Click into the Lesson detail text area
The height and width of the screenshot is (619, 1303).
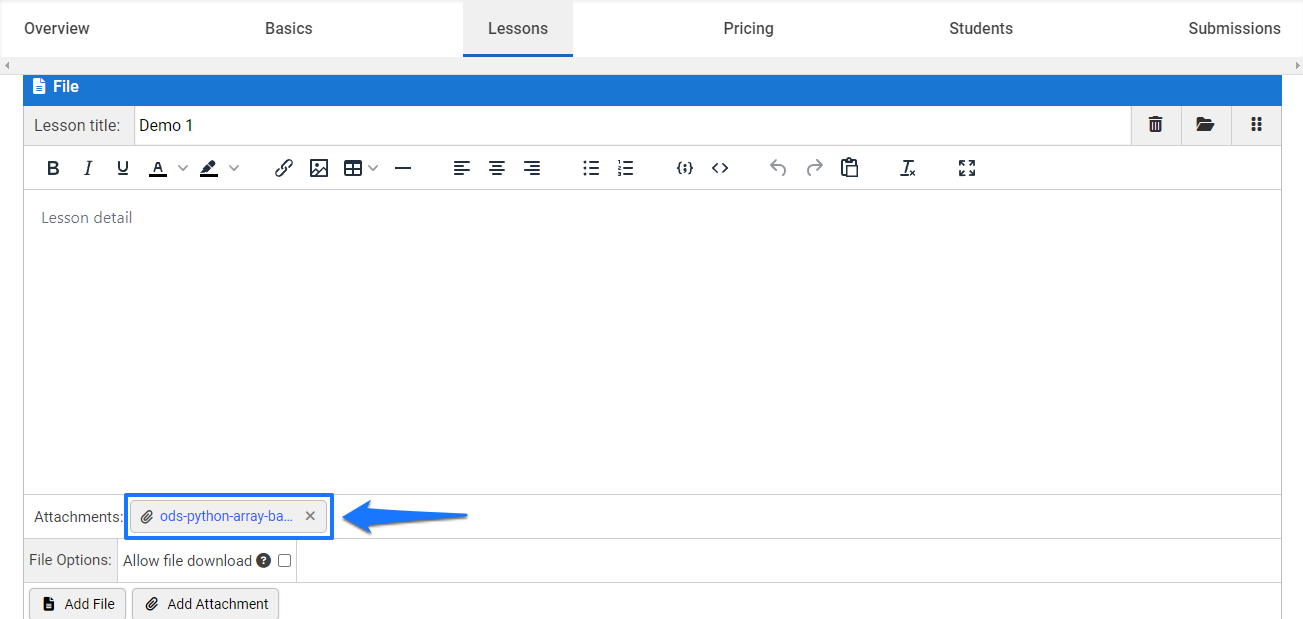coord(652,341)
